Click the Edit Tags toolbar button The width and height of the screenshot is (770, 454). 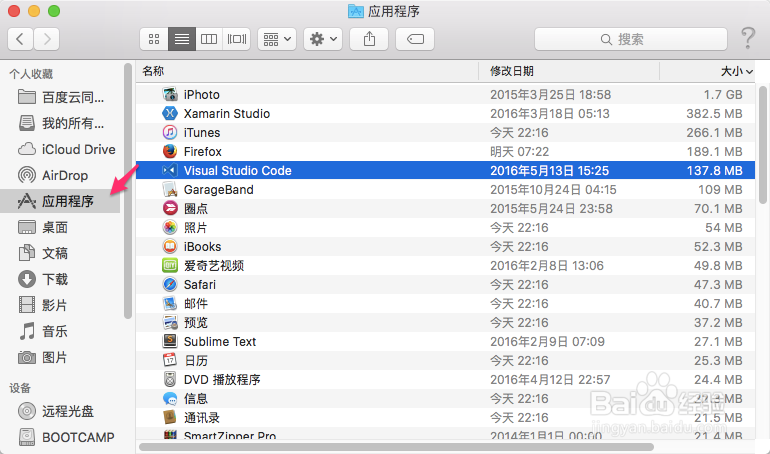coord(415,39)
